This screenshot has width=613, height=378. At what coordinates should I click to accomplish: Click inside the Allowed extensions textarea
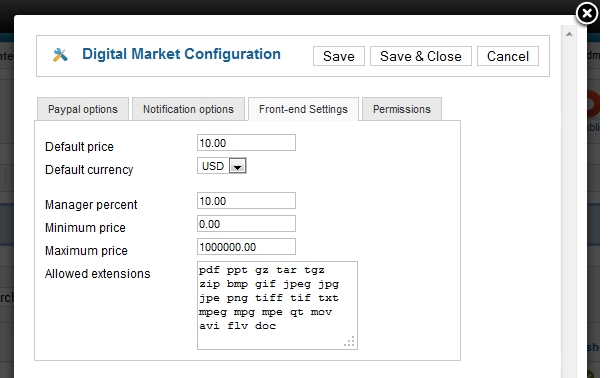click(x=277, y=305)
